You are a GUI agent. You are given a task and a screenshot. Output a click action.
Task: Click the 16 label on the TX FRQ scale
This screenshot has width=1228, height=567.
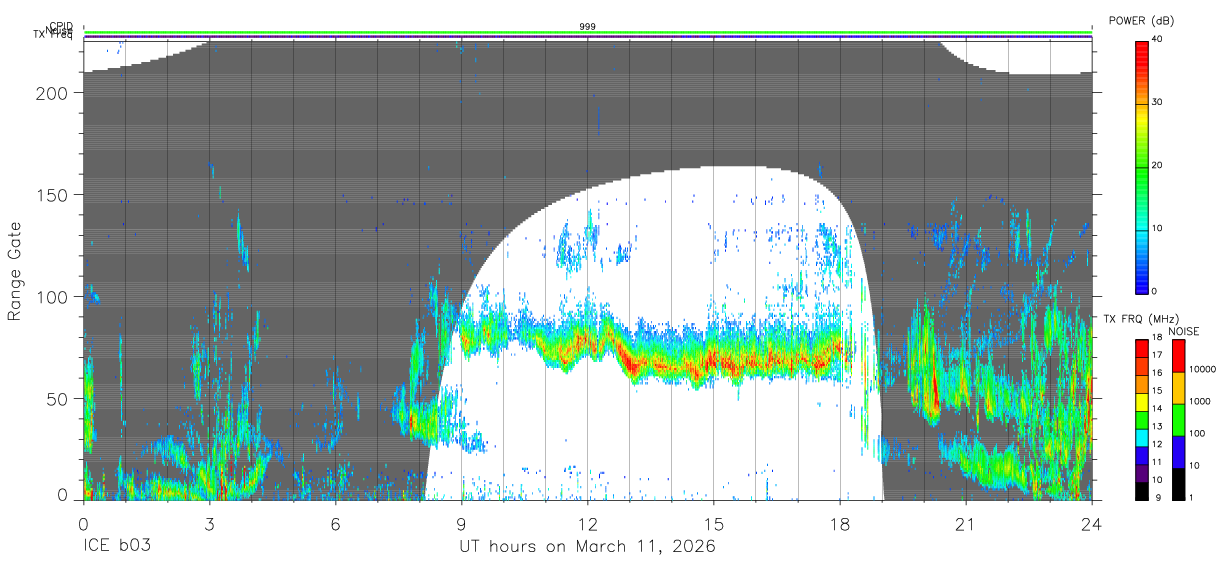coord(1157,372)
